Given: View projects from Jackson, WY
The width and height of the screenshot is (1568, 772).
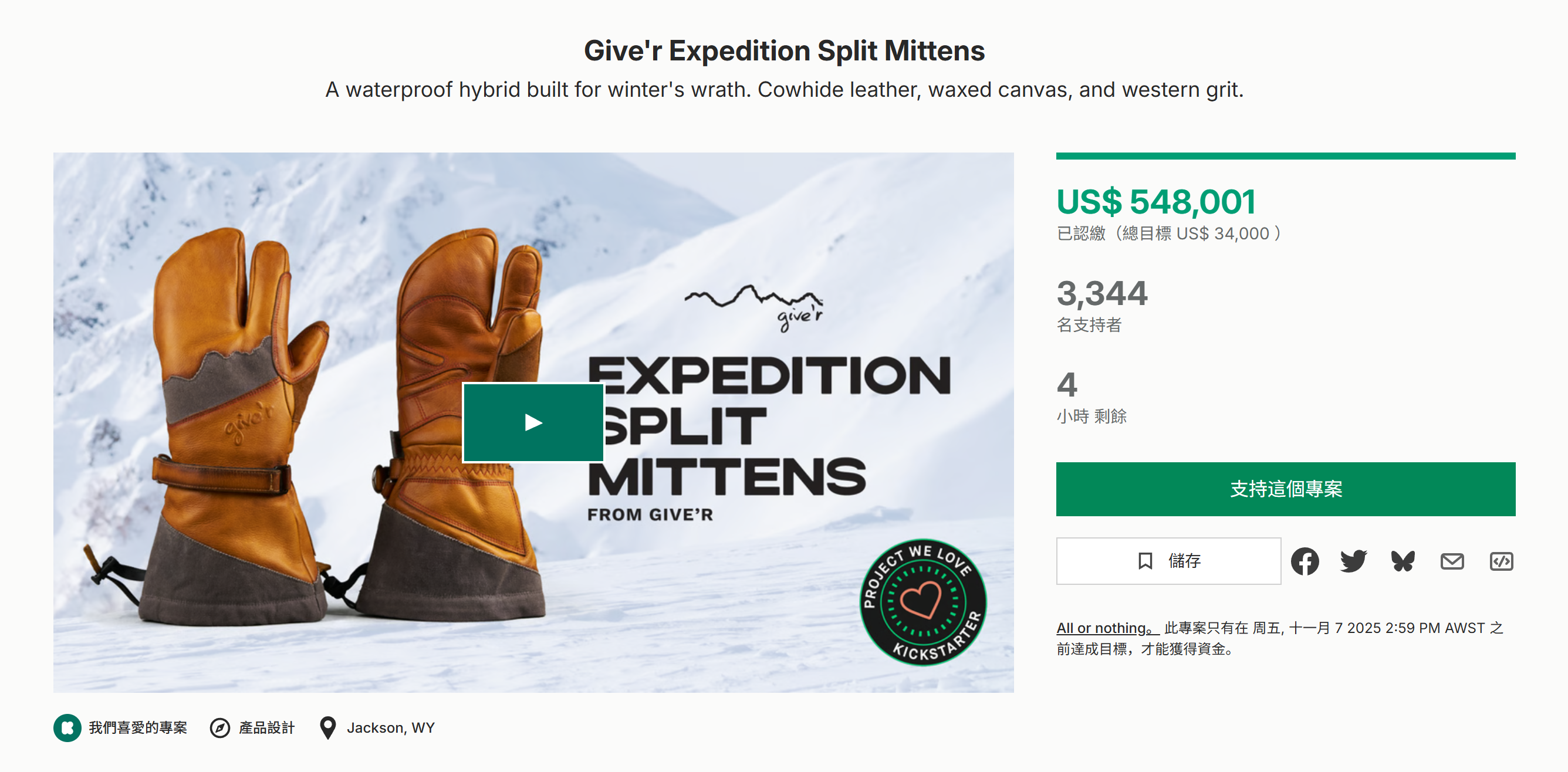Looking at the screenshot, I should pos(391,727).
